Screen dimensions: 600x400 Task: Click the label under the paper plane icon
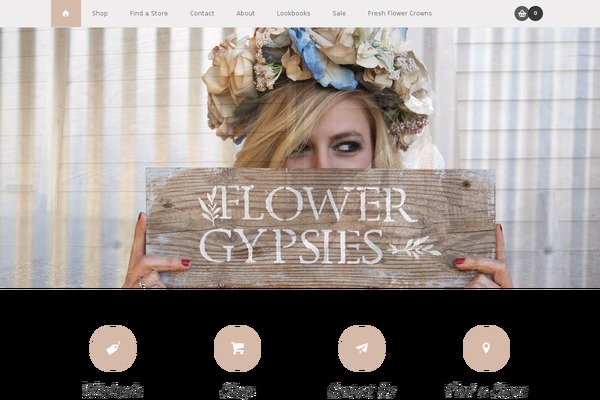point(362,390)
